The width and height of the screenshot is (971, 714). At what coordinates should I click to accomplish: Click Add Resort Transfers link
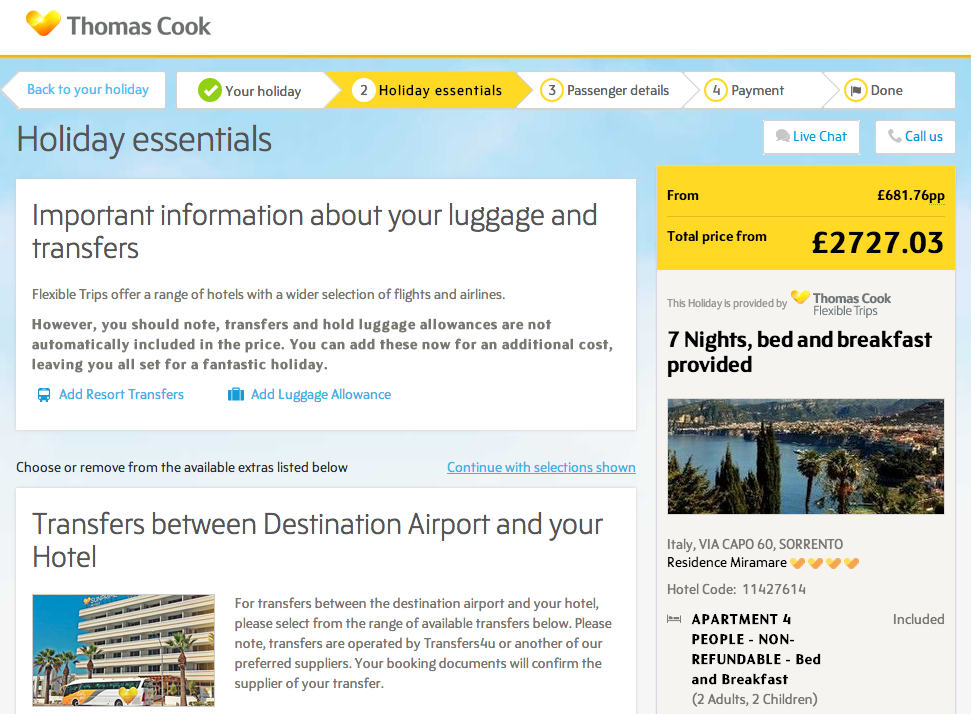point(121,394)
